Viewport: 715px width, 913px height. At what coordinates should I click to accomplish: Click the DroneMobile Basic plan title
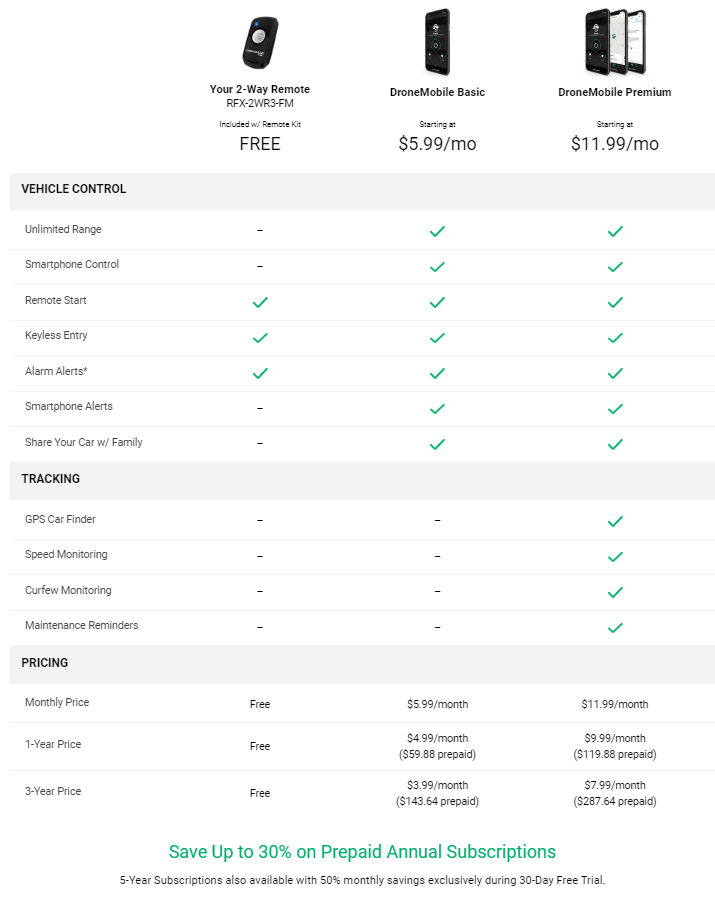[x=437, y=92]
